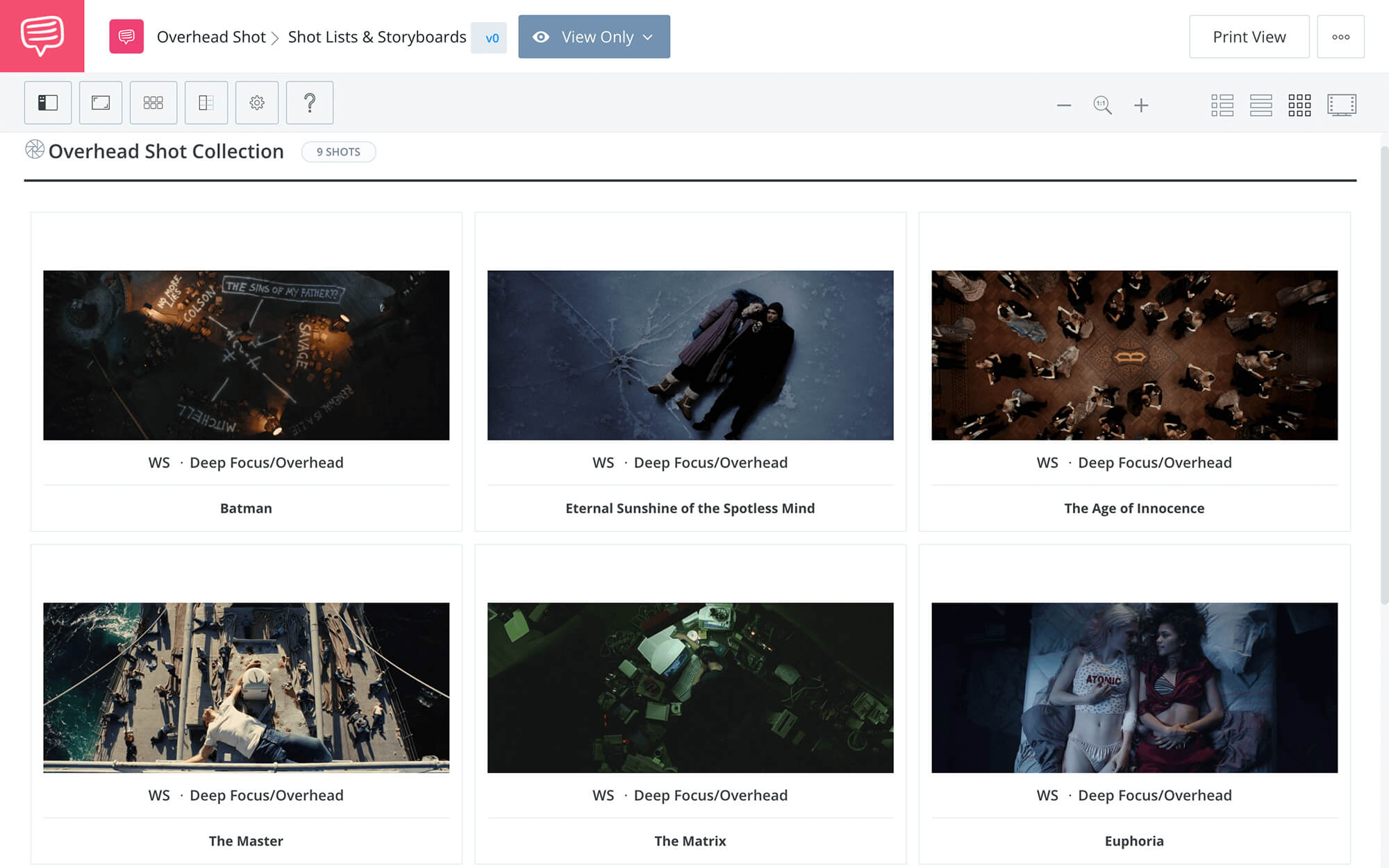Zoom out with the minus icon
The width and height of the screenshot is (1389, 868).
(1064, 106)
